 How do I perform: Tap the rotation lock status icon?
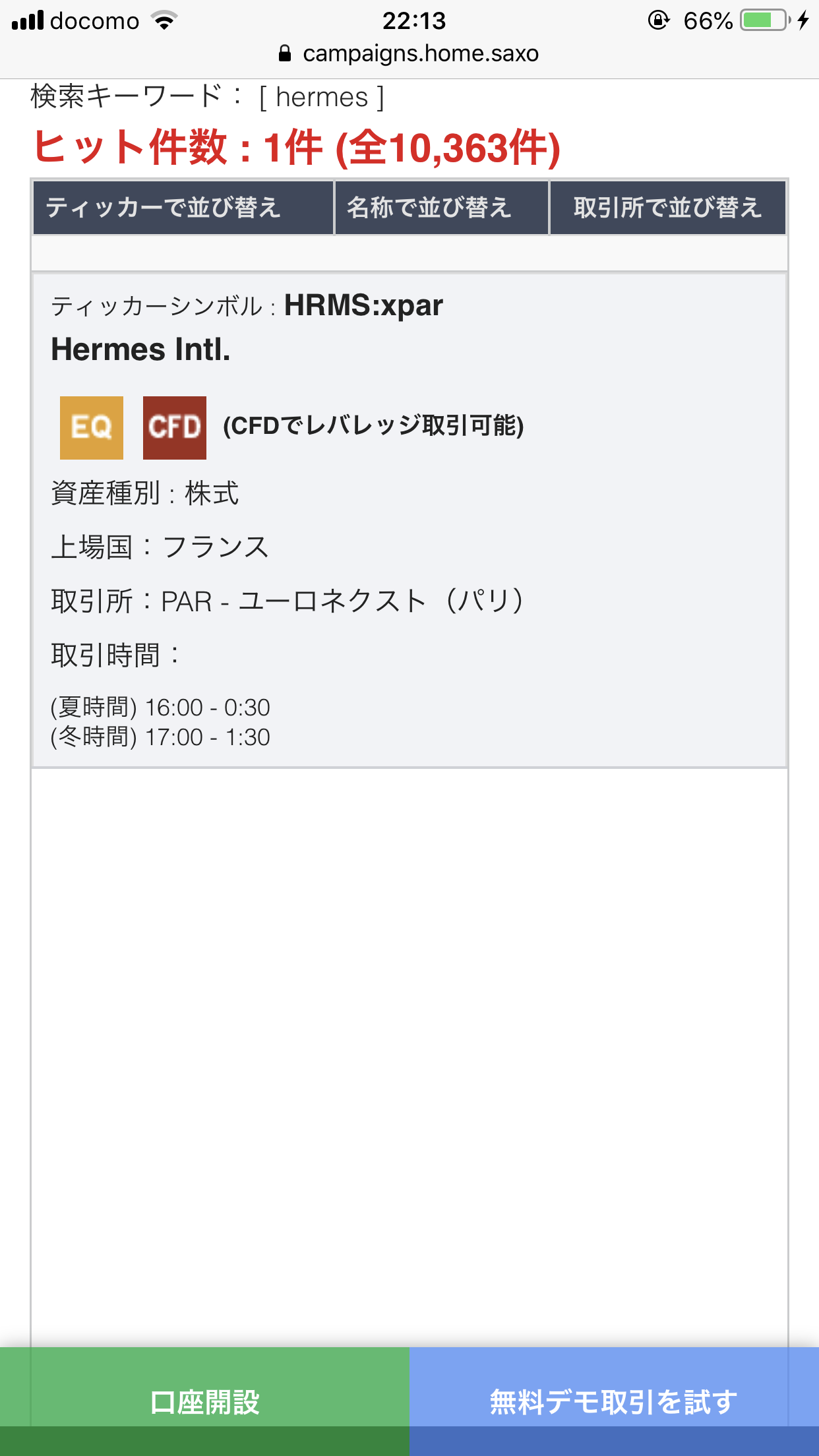[x=658, y=20]
